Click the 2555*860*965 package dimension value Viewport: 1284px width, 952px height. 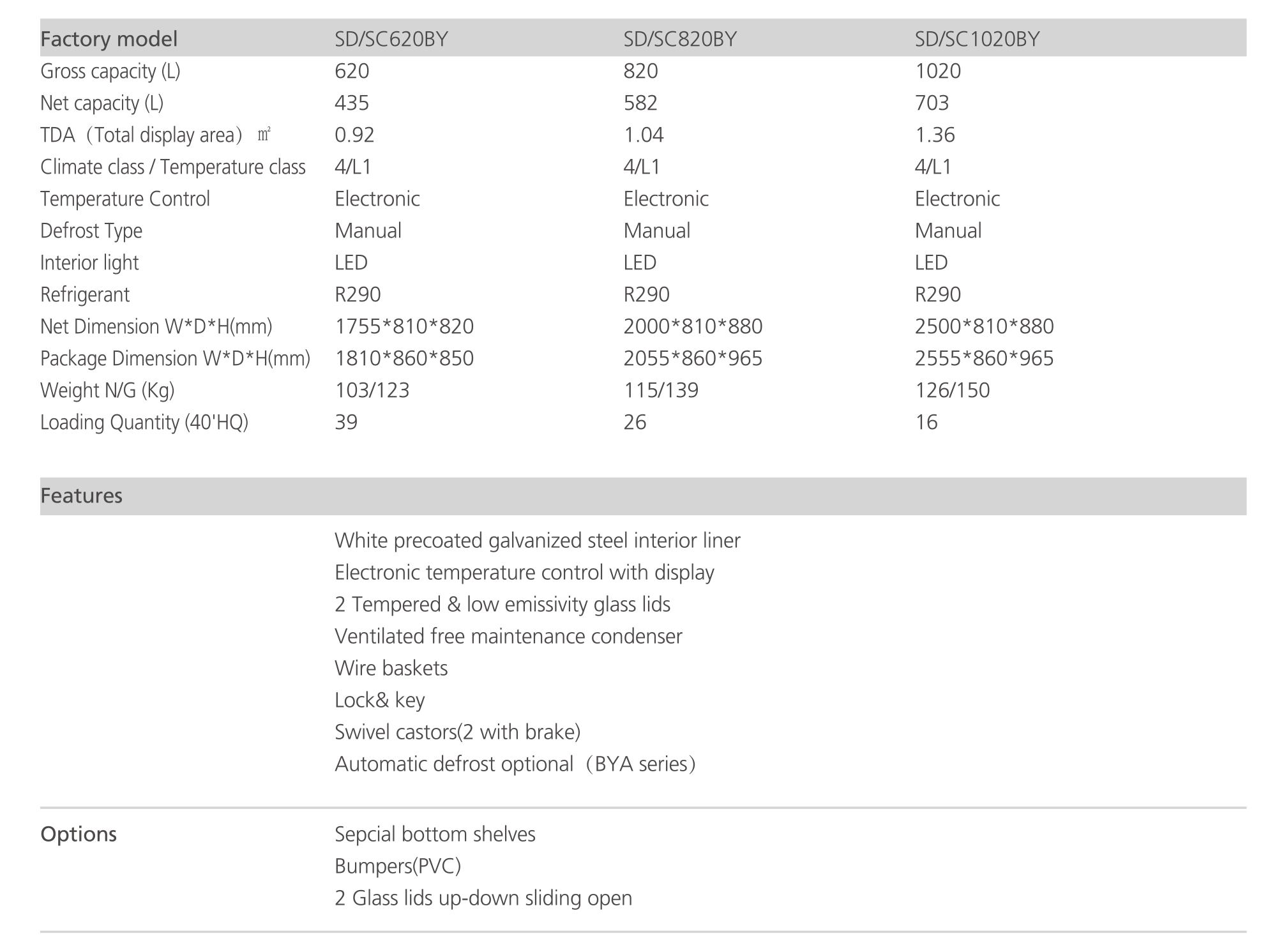(x=984, y=358)
